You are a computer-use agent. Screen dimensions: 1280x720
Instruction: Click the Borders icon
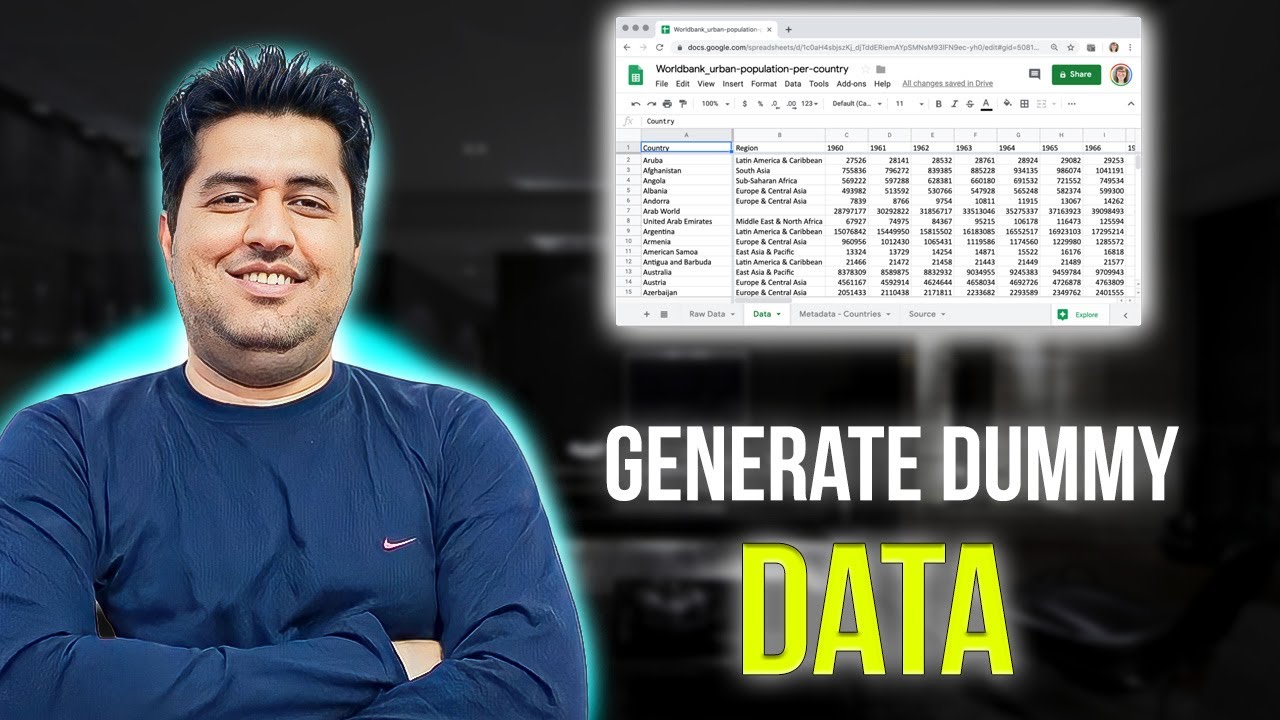[x=1024, y=104]
